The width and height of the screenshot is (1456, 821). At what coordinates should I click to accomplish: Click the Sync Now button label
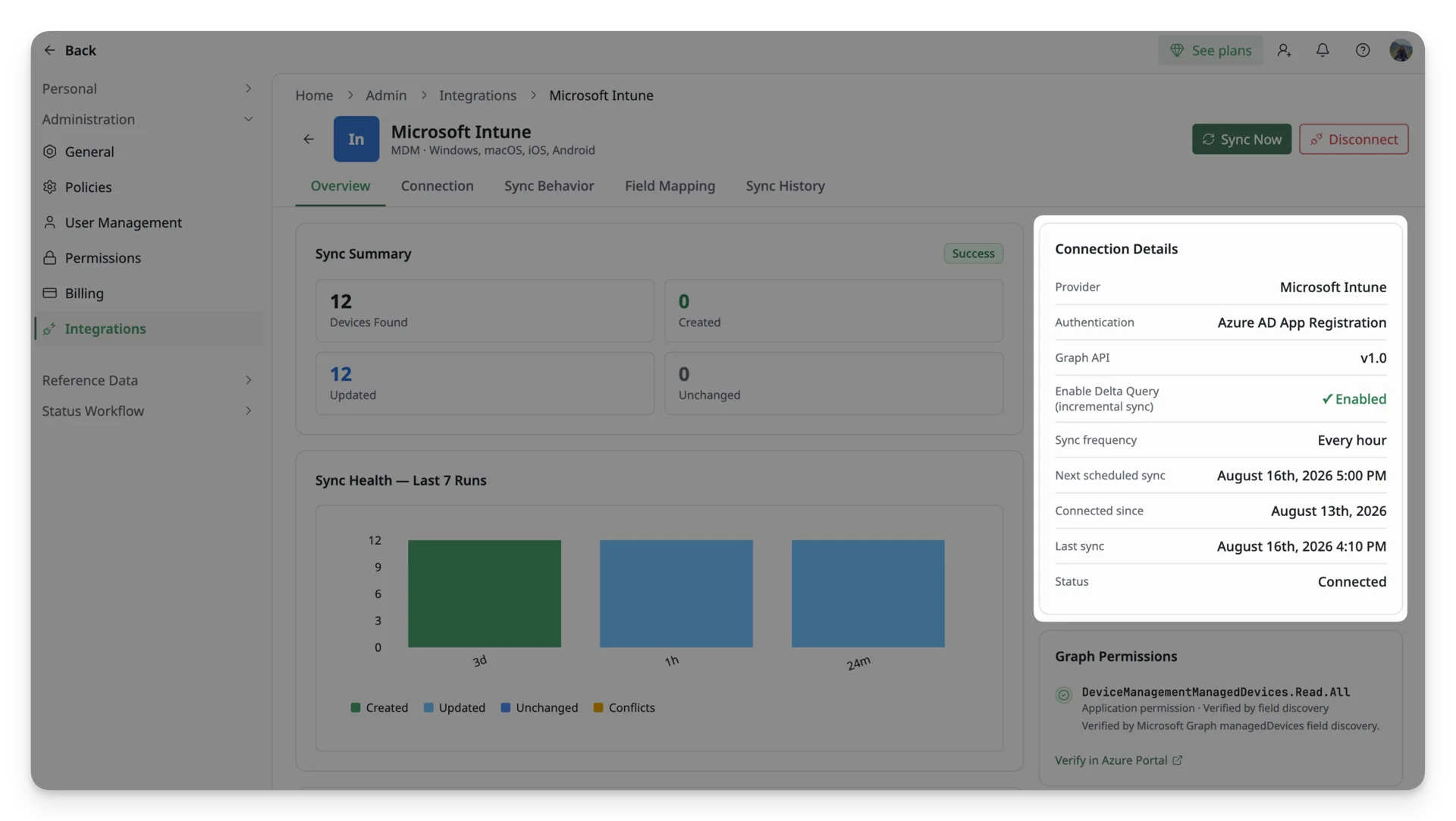pos(1251,140)
